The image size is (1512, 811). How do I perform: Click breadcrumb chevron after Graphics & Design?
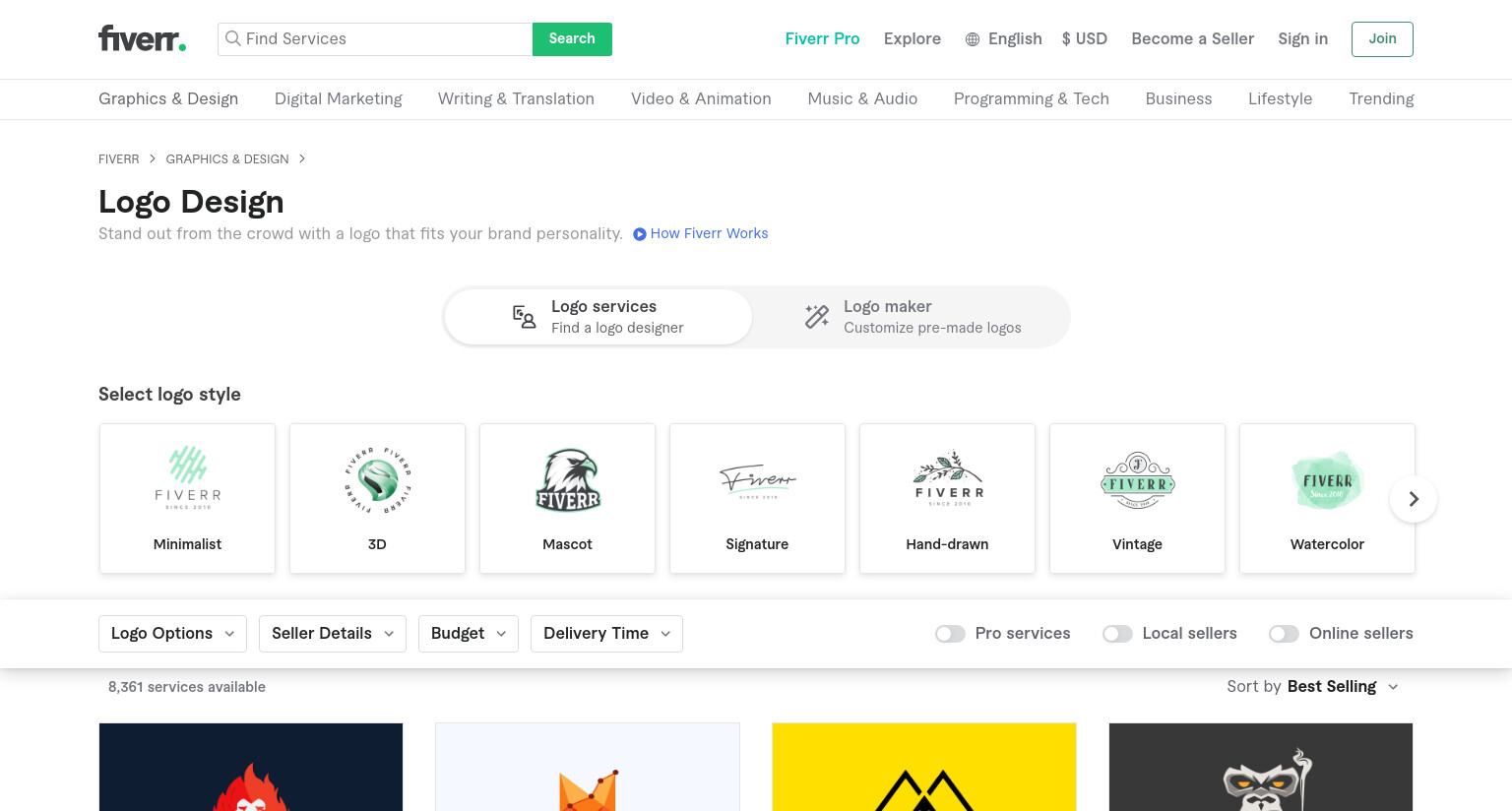(x=302, y=158)
